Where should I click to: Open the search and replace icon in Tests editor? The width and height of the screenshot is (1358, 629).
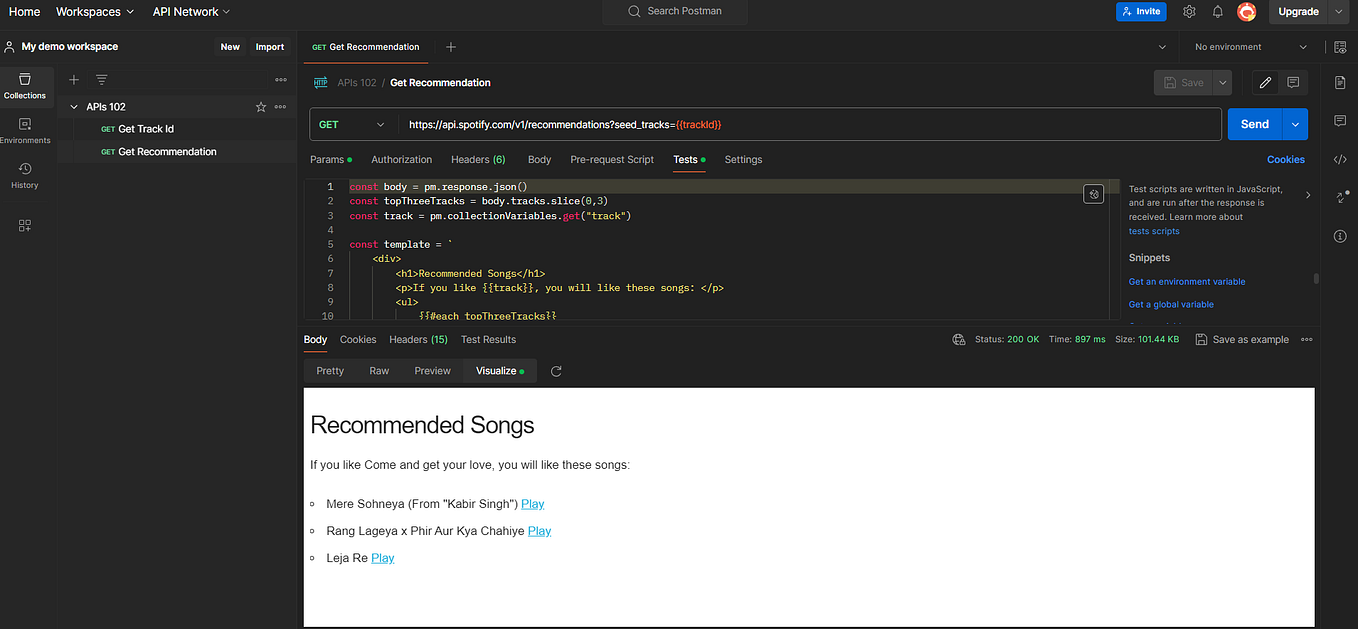(1093, 194)
